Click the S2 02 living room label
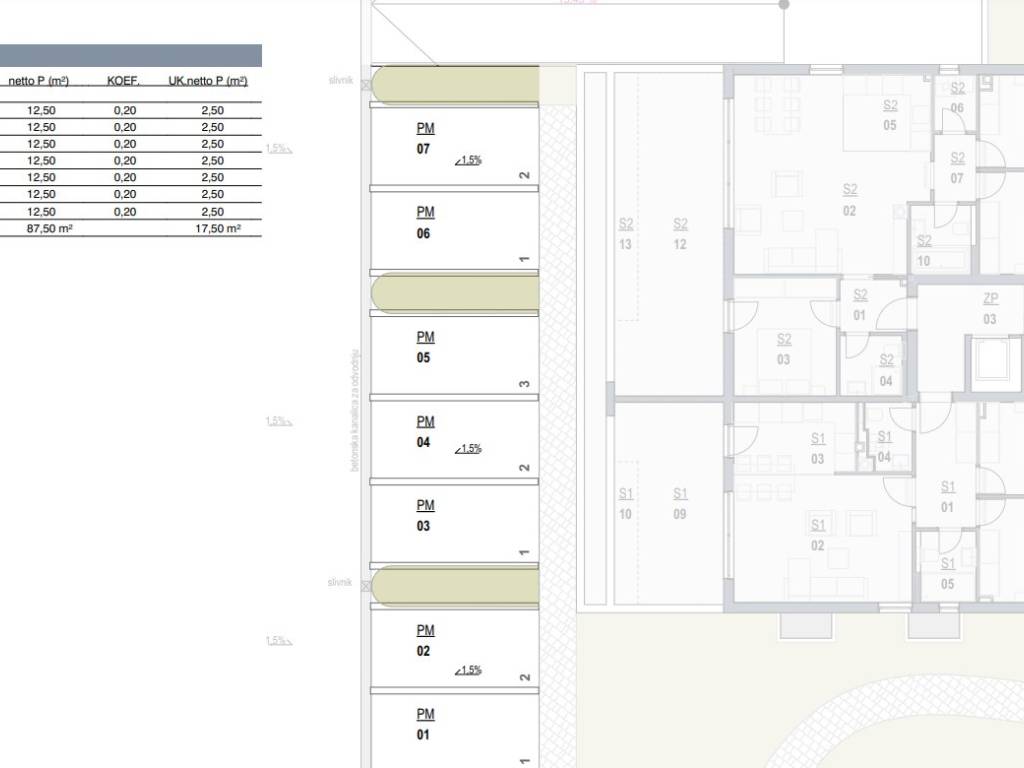1024x768 pixels. click(849, 199)
